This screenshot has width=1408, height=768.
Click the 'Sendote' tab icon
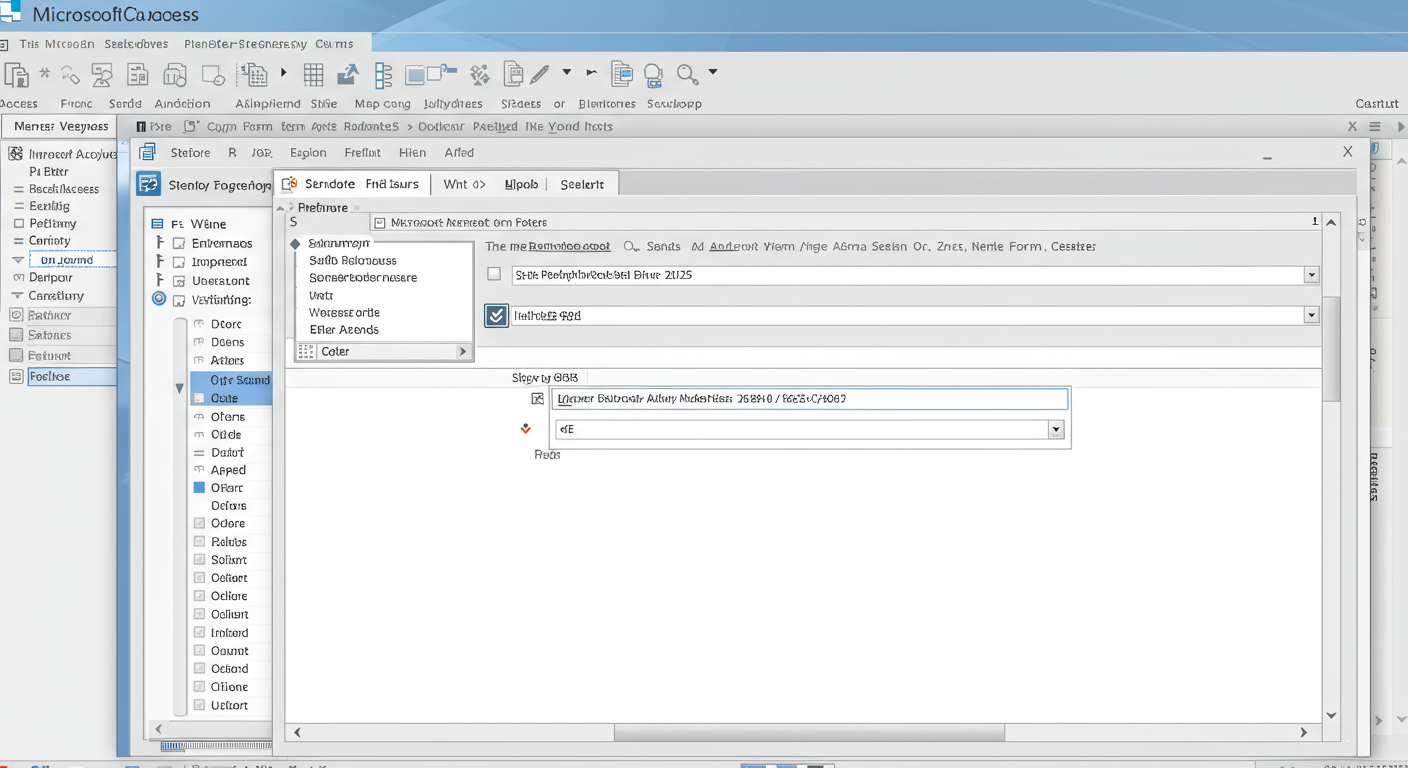[x=290, y=184]
